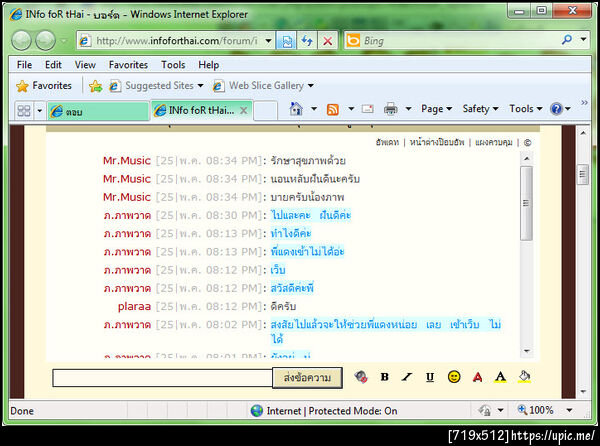This screenshot has width=600, height=446.
Task: Open Quick Tabs grid icon
Action: click(24, 111)
